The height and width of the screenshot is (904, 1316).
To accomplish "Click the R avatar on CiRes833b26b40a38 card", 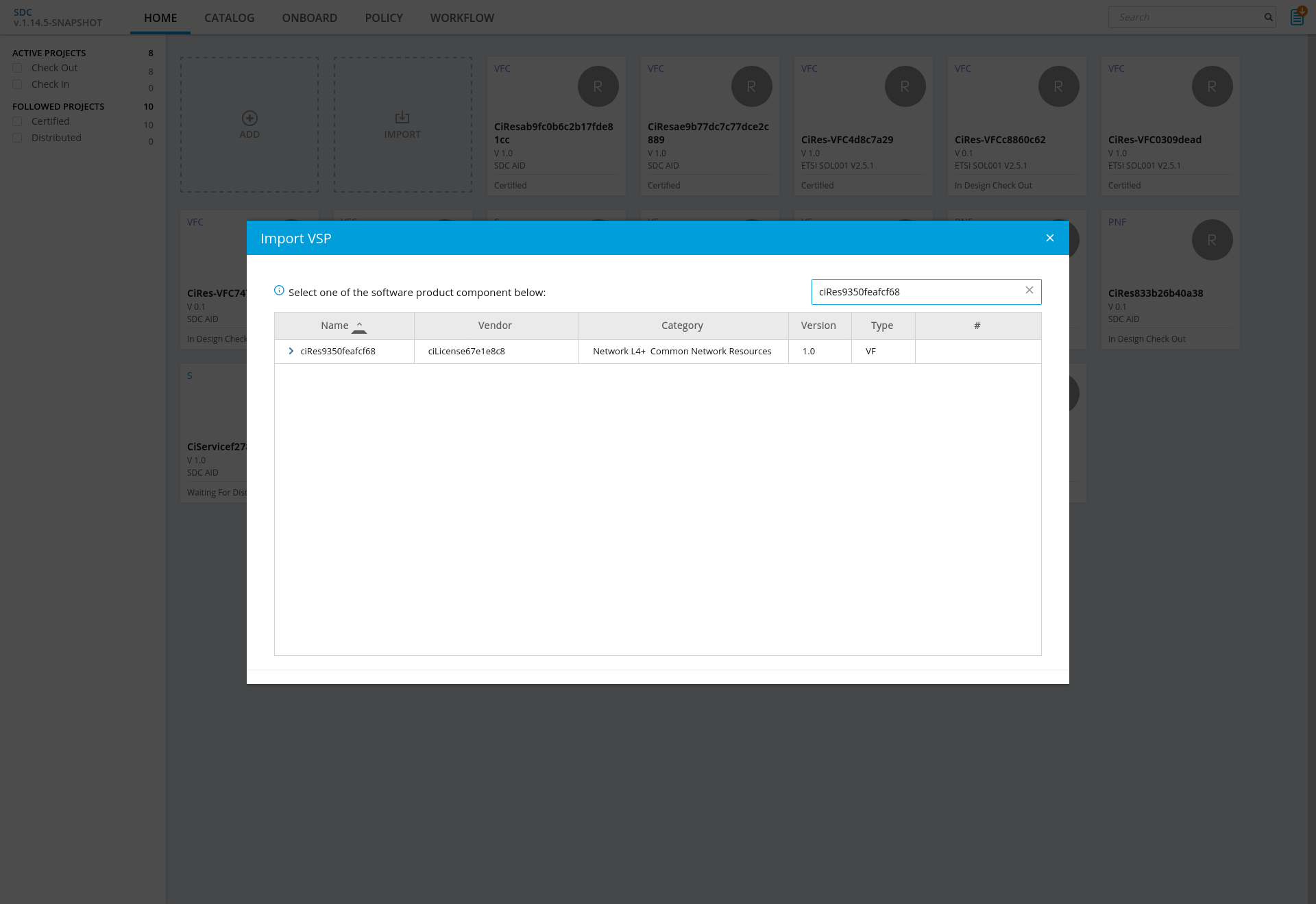I will click(1212, 240).
